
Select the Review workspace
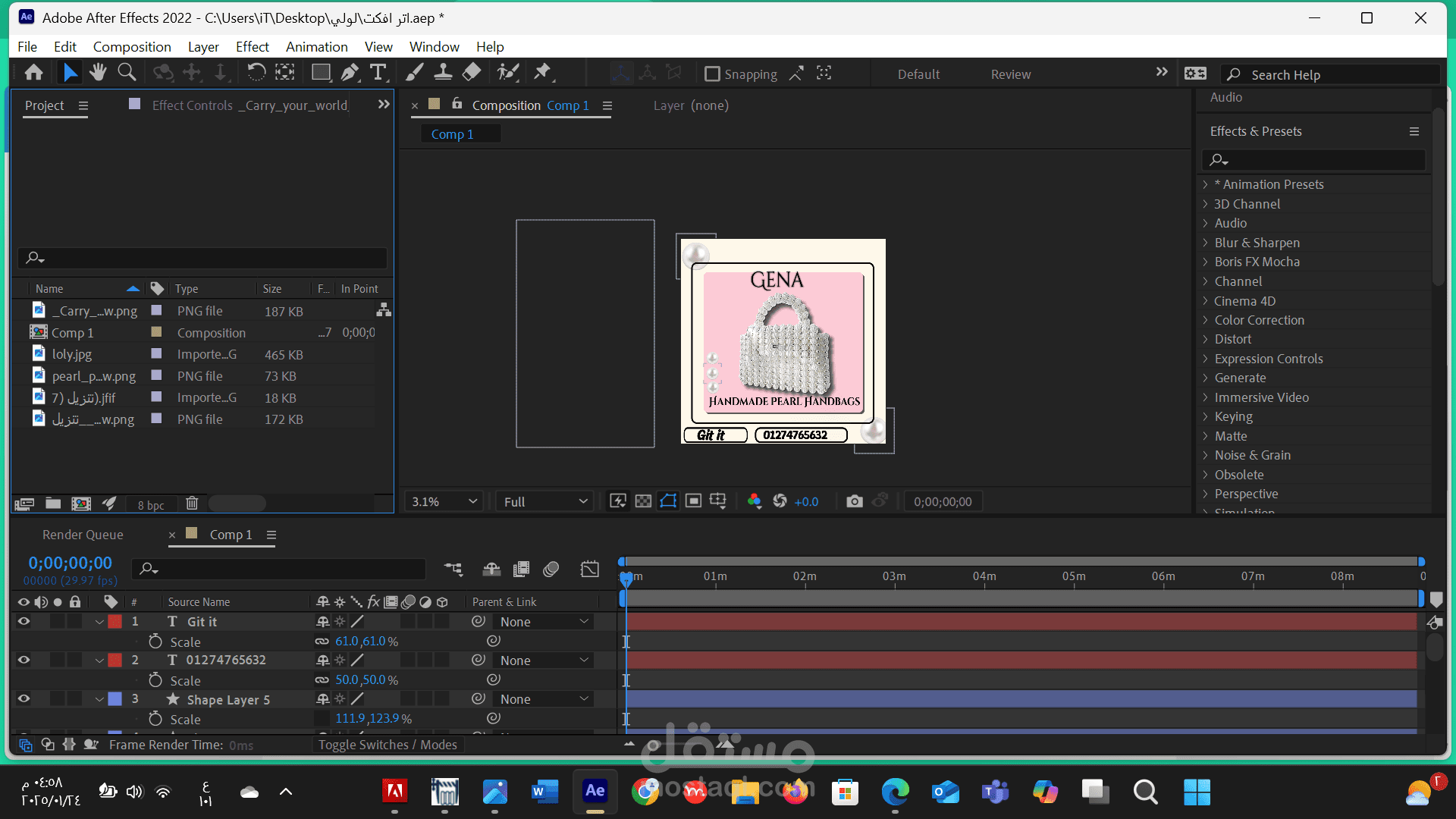1010,74
